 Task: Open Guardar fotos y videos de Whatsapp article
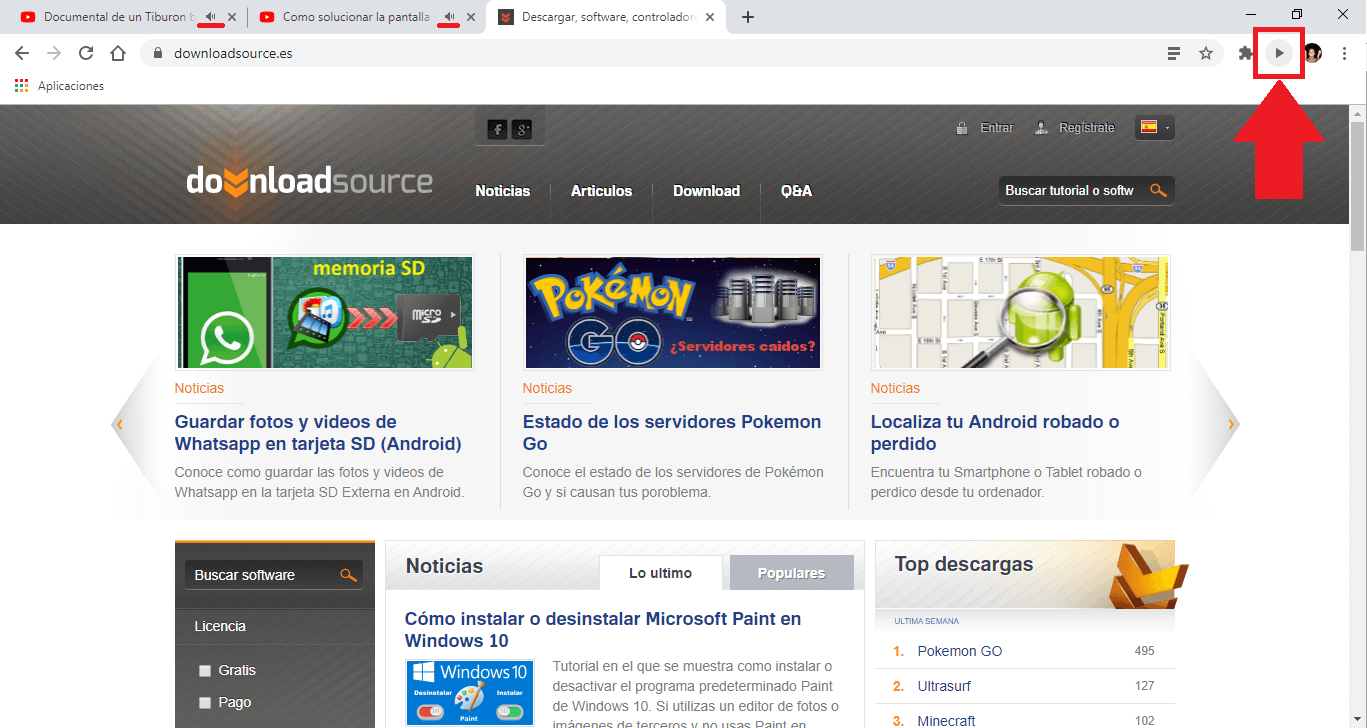(x=318, y=433)
